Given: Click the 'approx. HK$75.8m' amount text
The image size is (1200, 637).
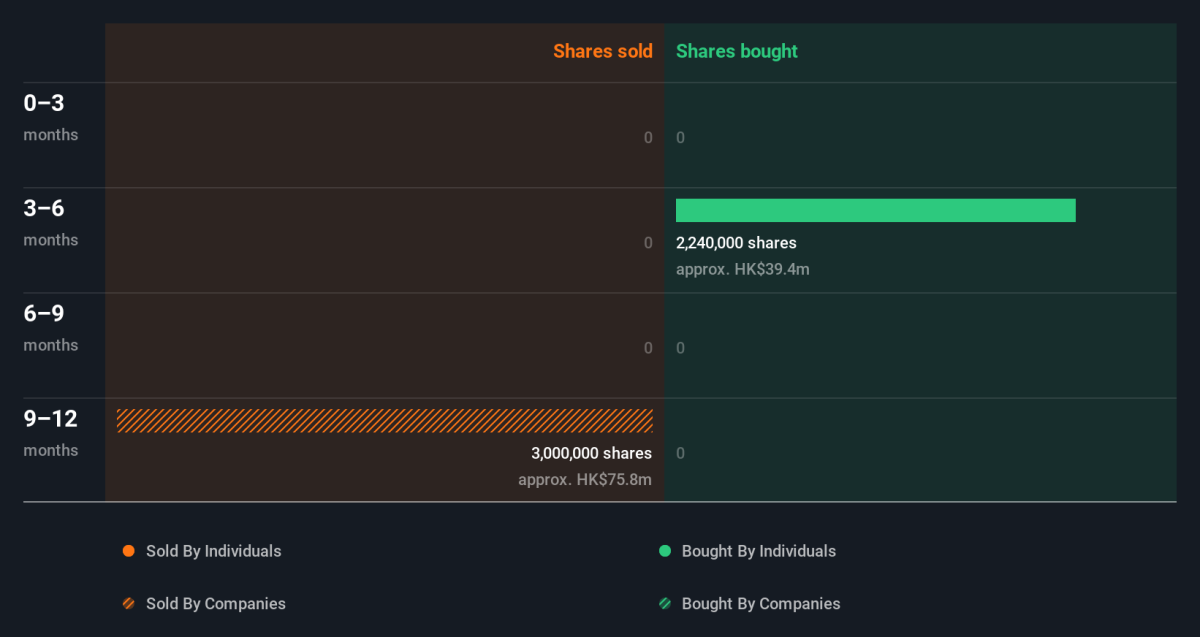Looking at the screenshot, I should (584, 479).
